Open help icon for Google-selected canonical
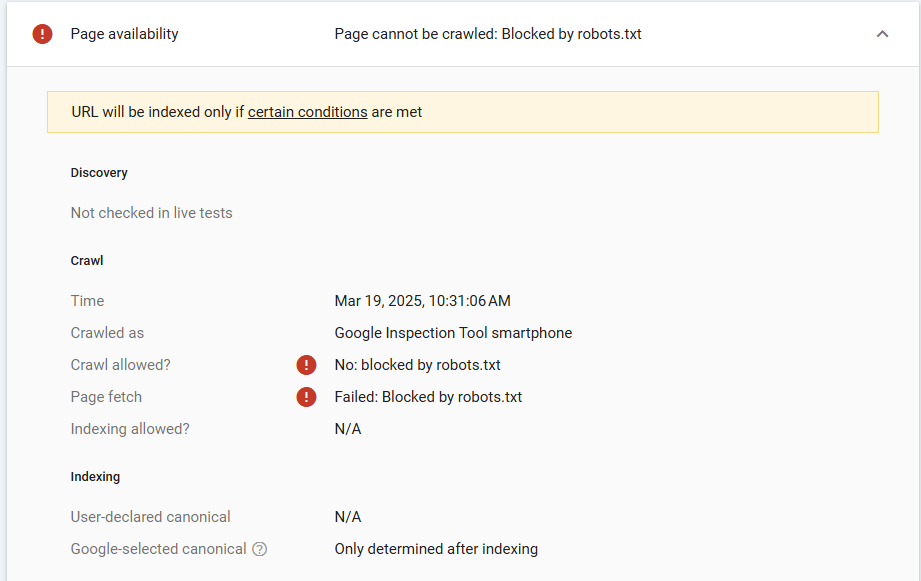Screen dimensions: 921x581 click(x=260, y=549)
